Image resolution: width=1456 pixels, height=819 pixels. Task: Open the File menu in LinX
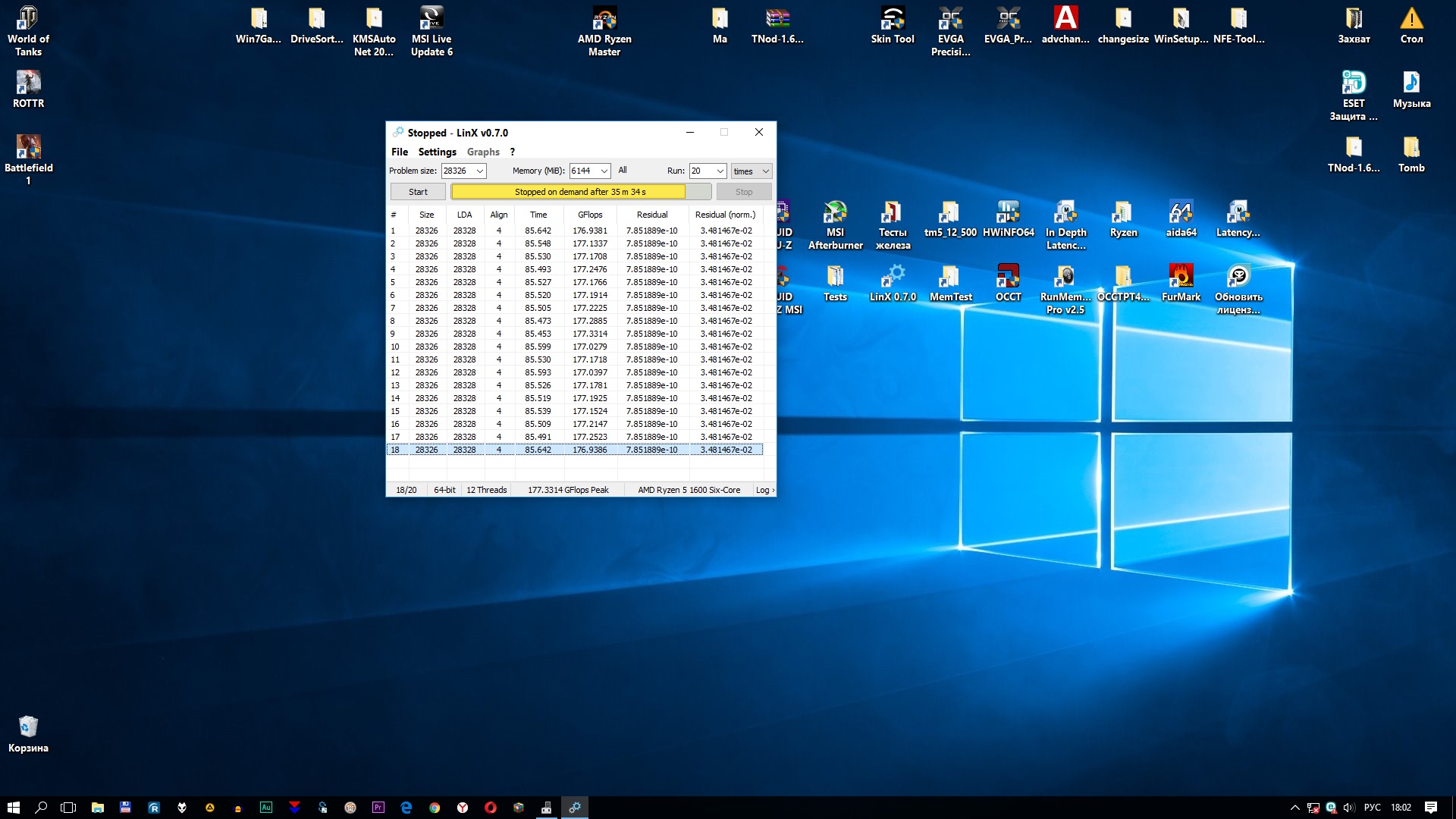point(399,152)
